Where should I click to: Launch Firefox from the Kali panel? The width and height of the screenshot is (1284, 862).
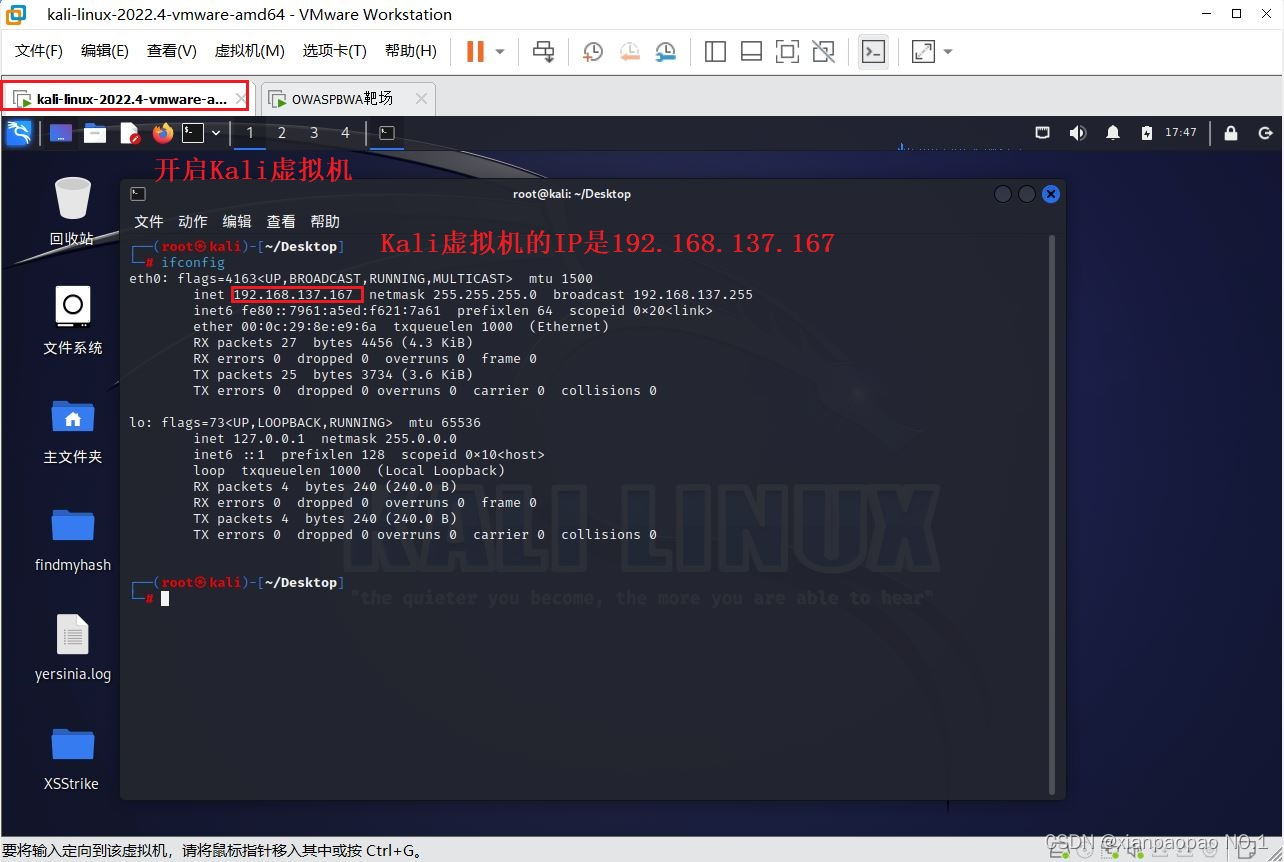[x=162, y=133]
